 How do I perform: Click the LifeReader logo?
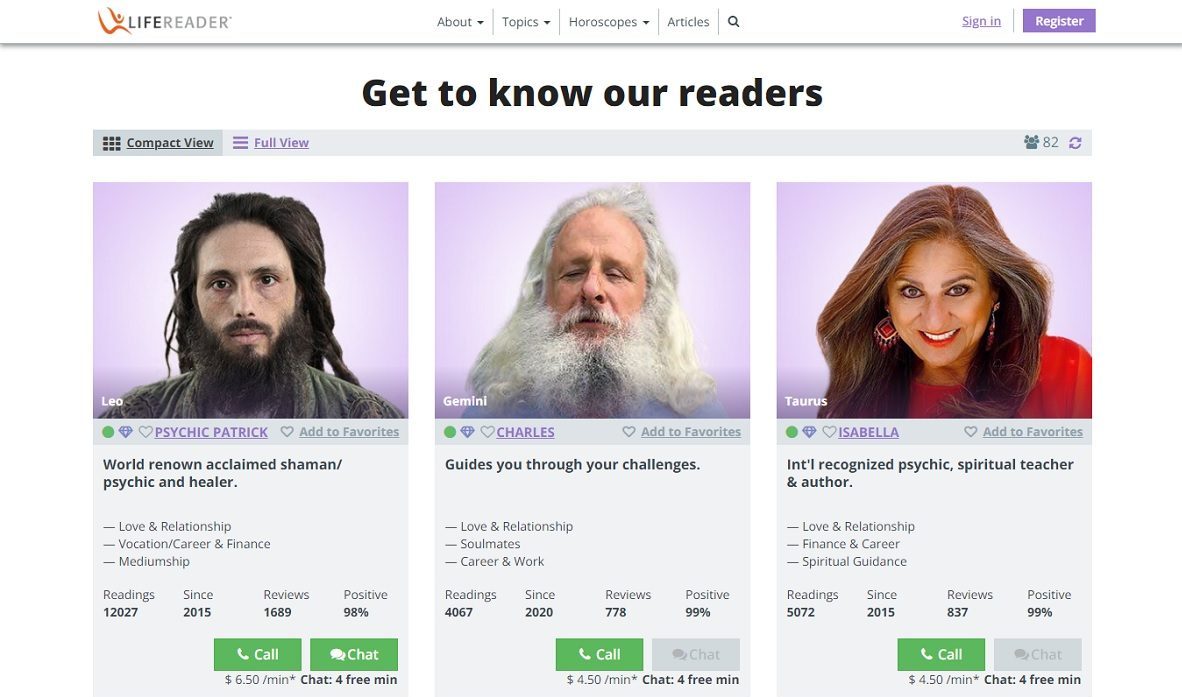164,21
